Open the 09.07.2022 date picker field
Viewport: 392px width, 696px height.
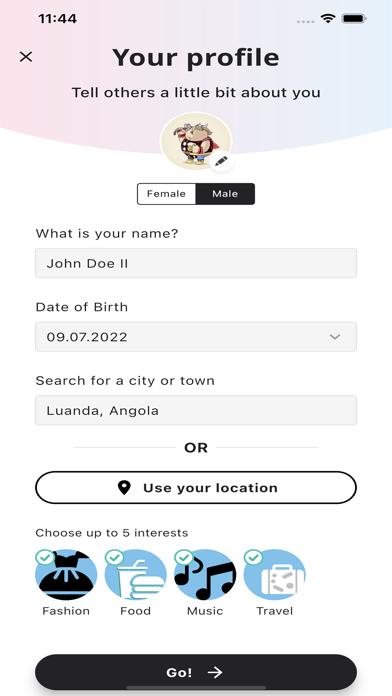point(196,337)
